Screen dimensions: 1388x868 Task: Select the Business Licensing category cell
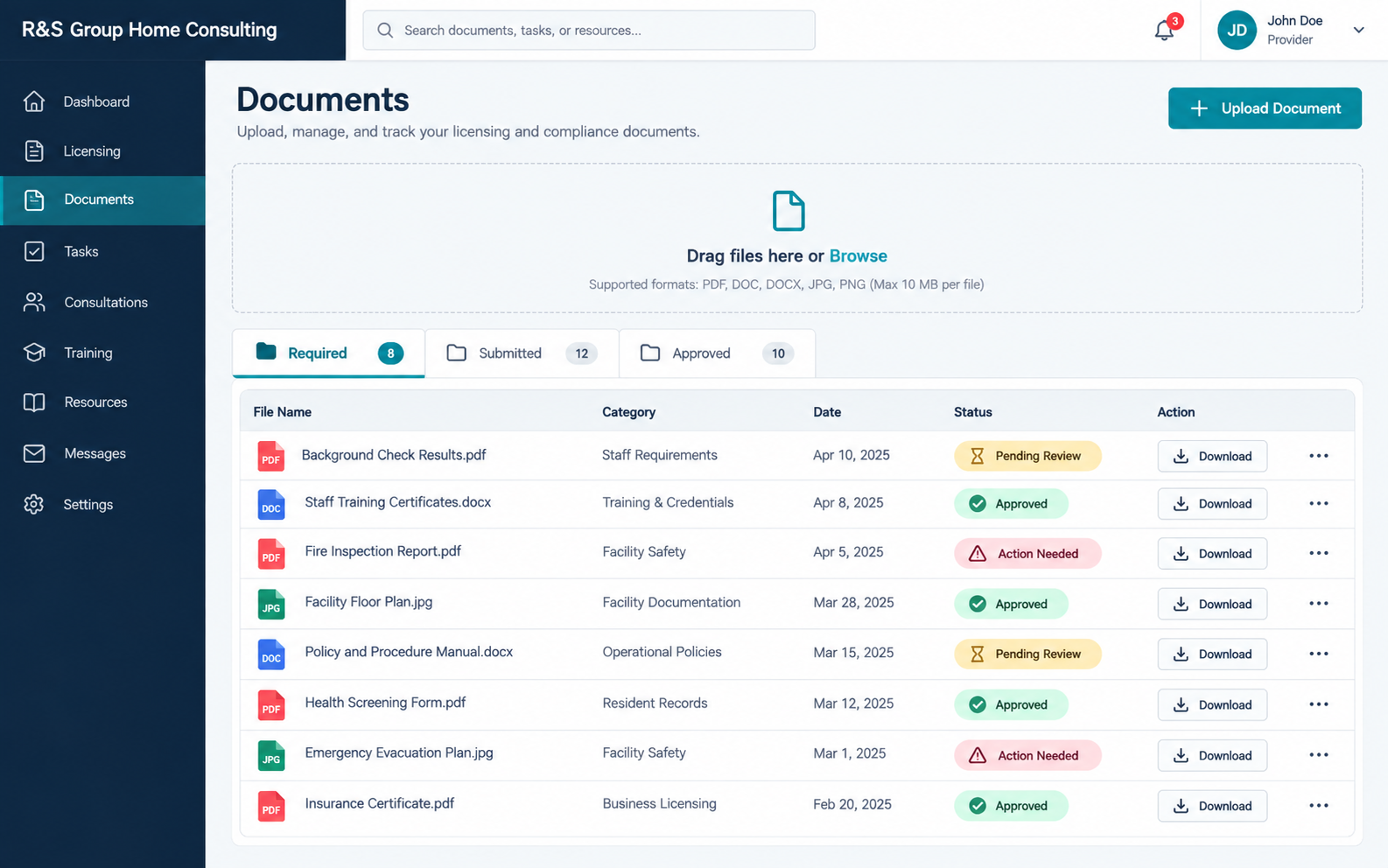click(659, 803)
